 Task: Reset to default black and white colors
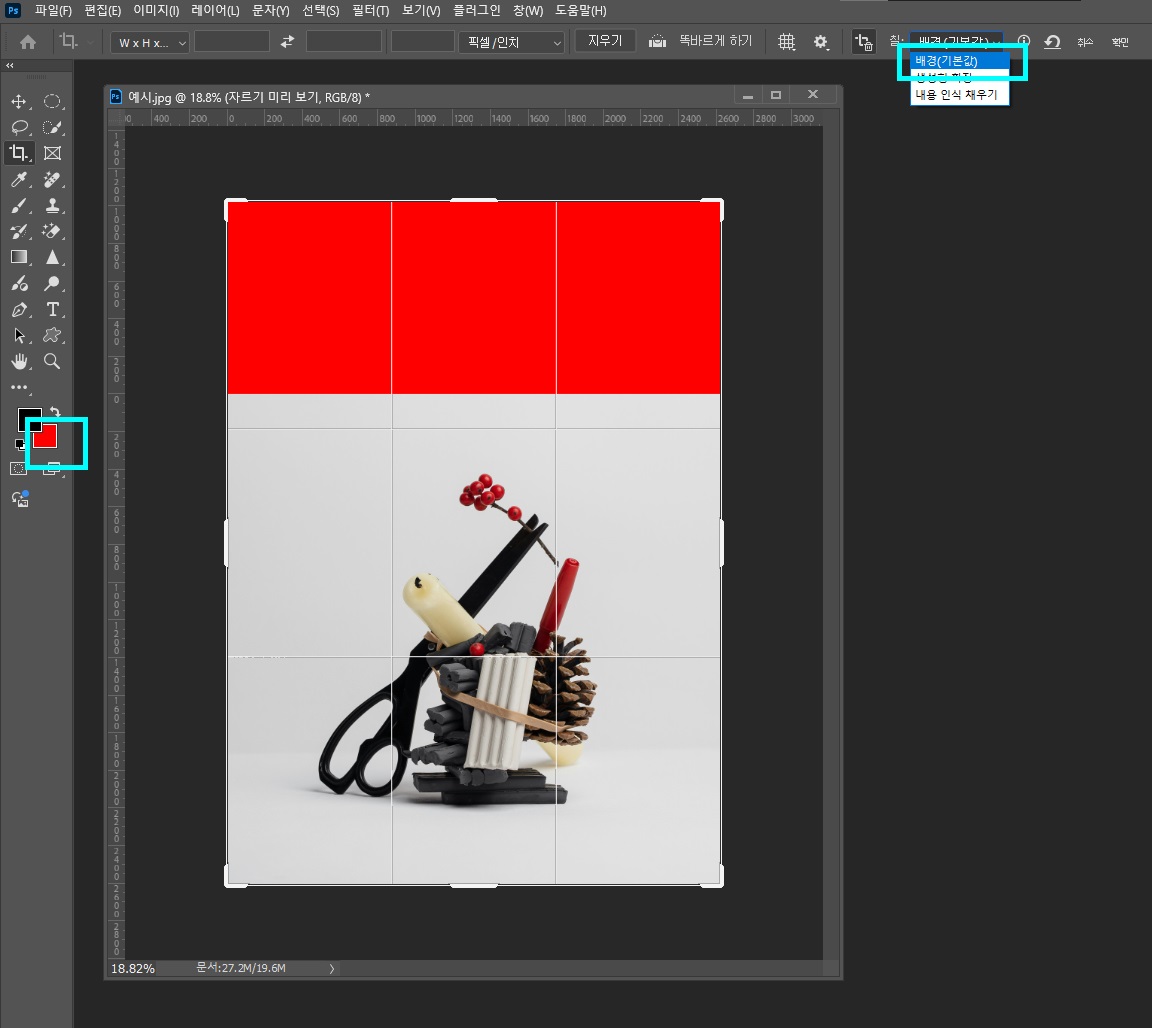[20, 444]
